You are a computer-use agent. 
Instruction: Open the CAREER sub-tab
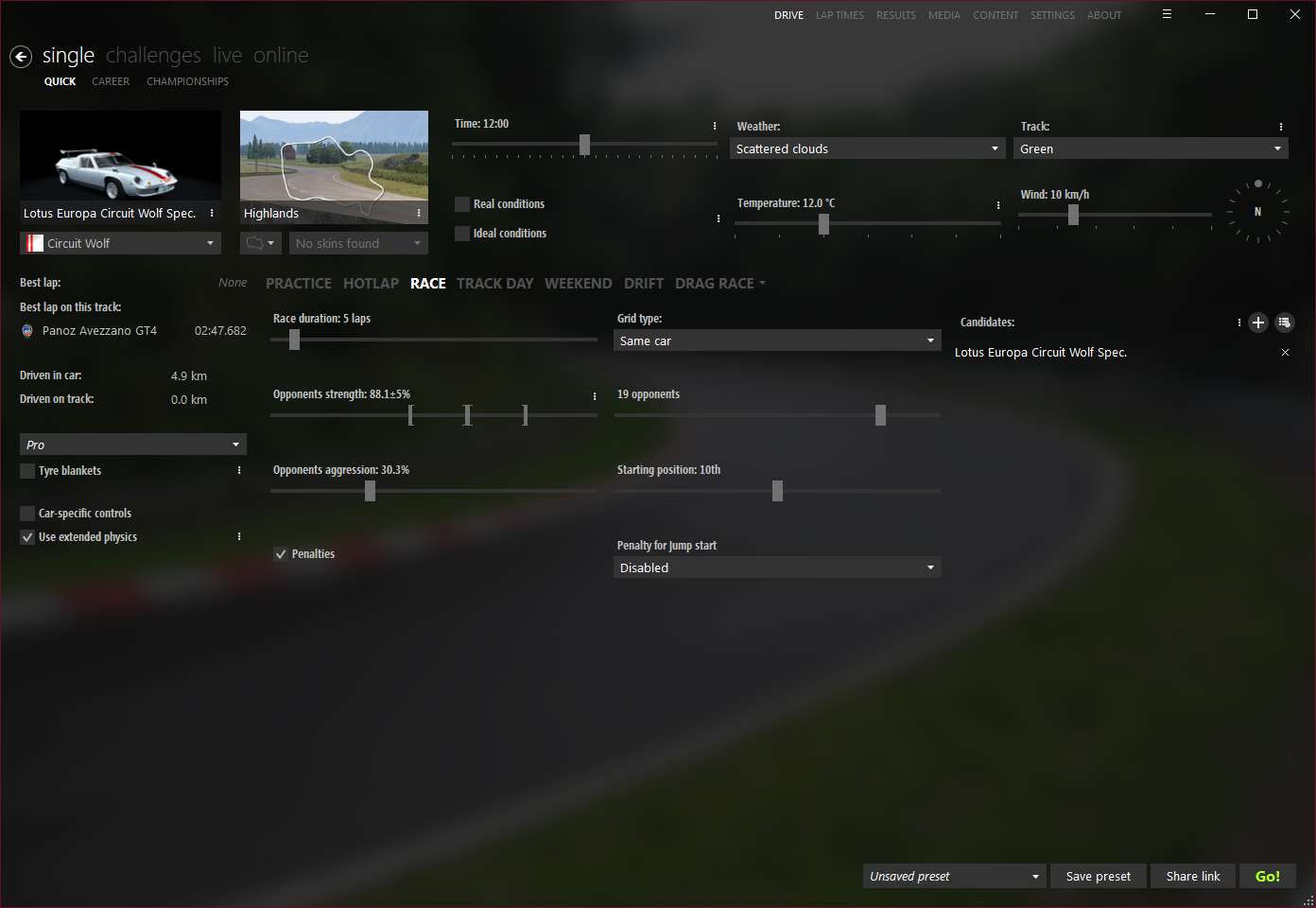click(x=111, y=81)
